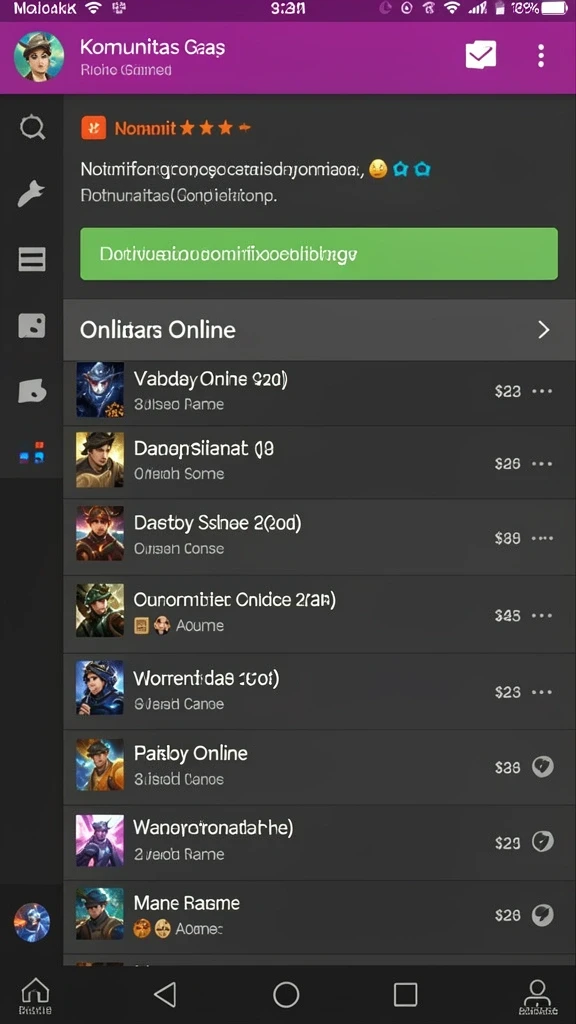Image resolution: width=576 pixels, height=1024 pixels.
Task: Click the $23 price on Vabday Online row
Action: (x=507, y=391)
